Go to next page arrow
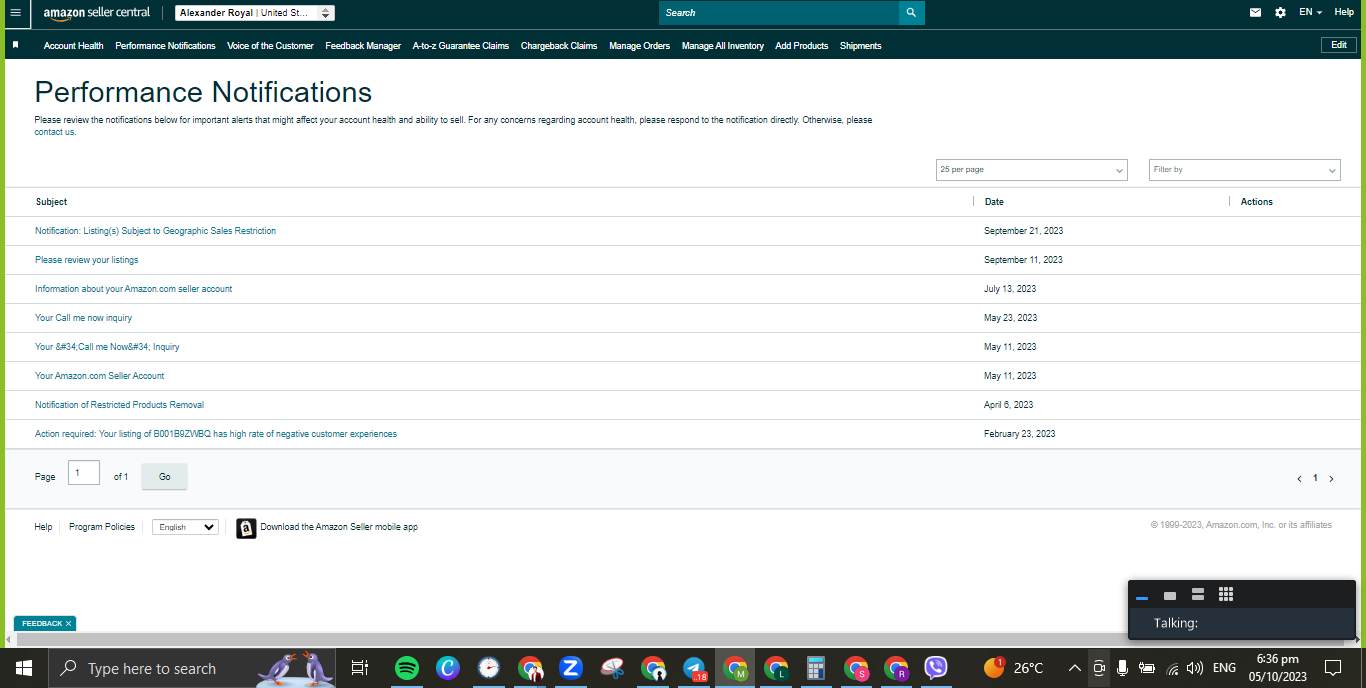Viewport: 1366px width, 688px height. 1331,479
